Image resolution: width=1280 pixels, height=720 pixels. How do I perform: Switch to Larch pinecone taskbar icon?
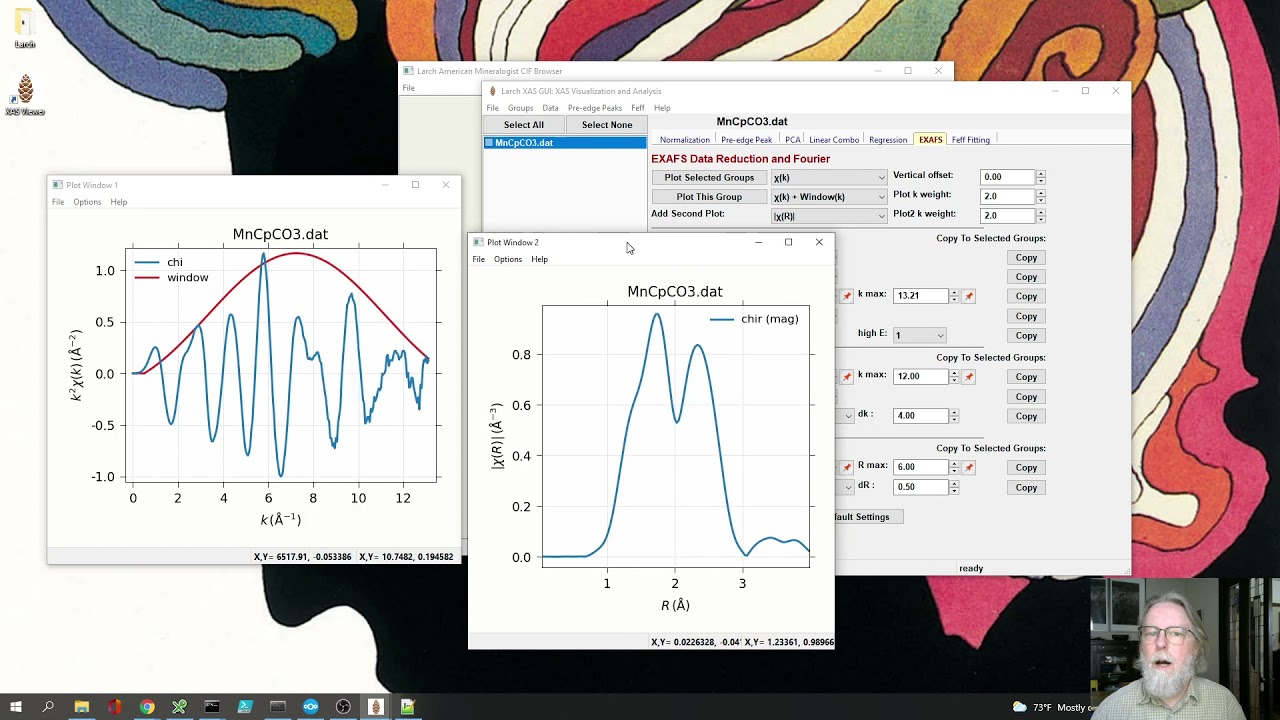pos(376,707)
